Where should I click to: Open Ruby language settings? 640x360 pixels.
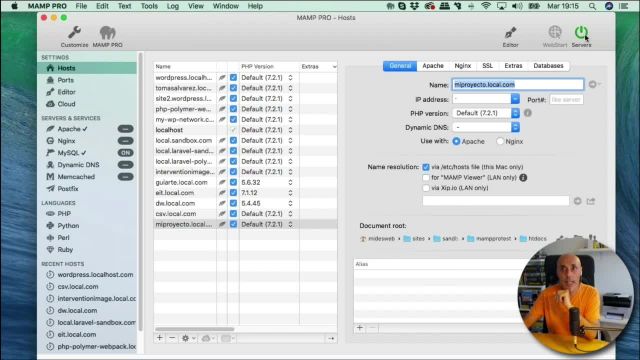65,249
